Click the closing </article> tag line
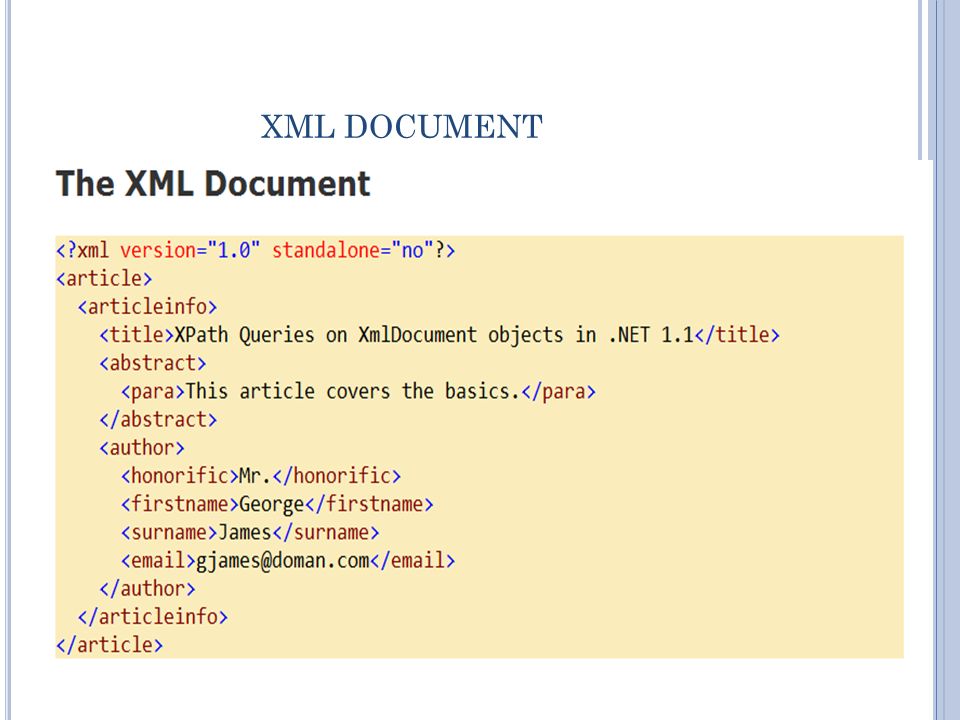 [109, 645]
